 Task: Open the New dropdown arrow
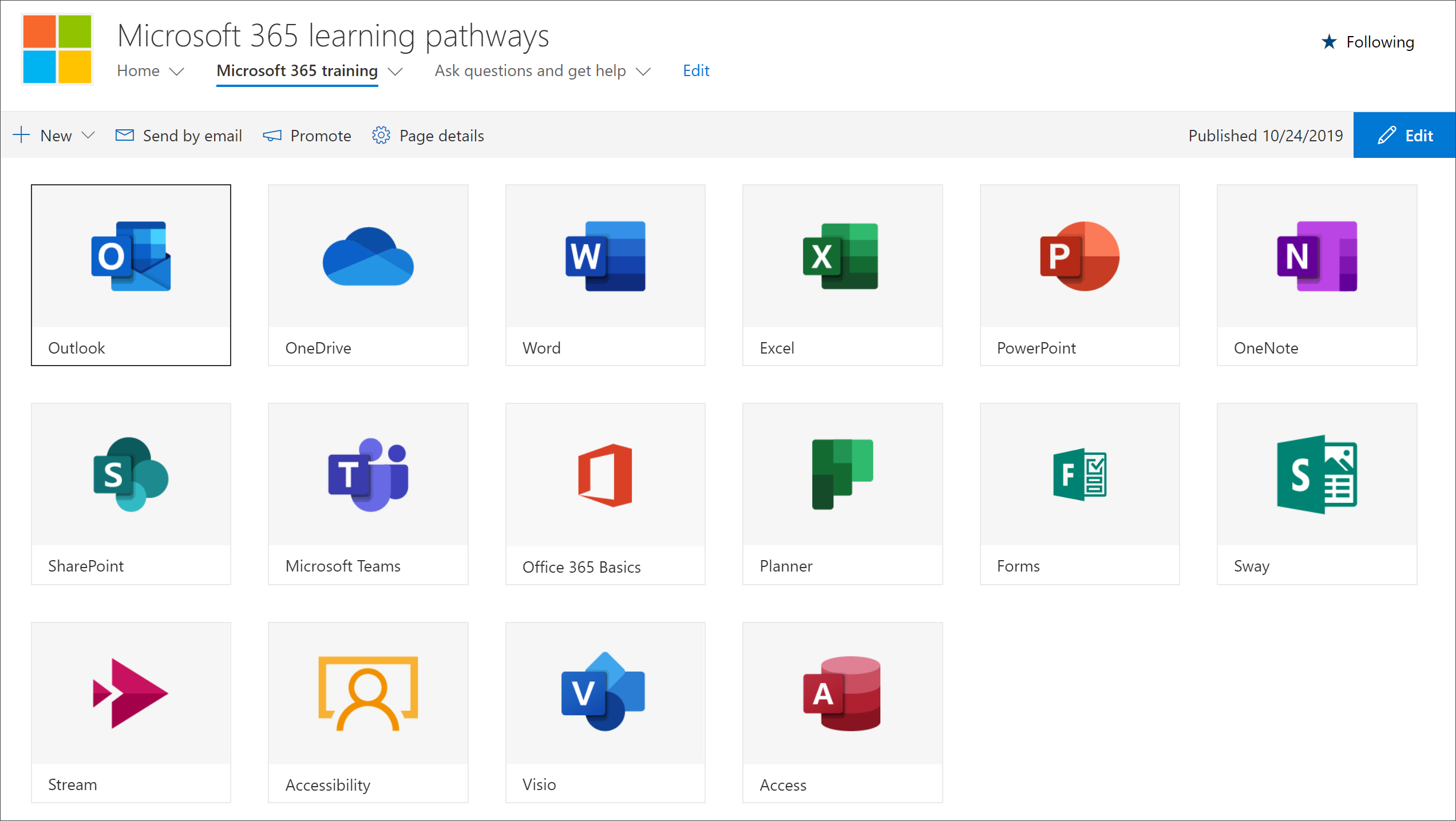pos(88,136)
